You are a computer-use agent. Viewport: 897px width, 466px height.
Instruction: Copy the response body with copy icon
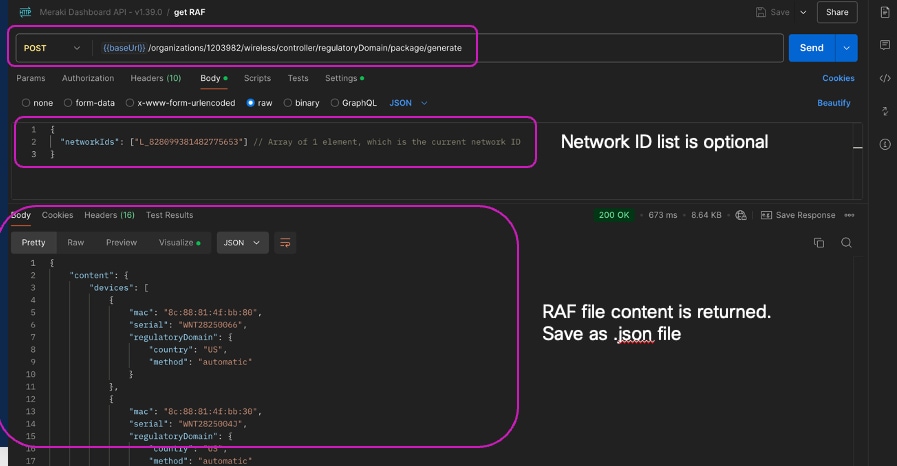click(819, 243)
